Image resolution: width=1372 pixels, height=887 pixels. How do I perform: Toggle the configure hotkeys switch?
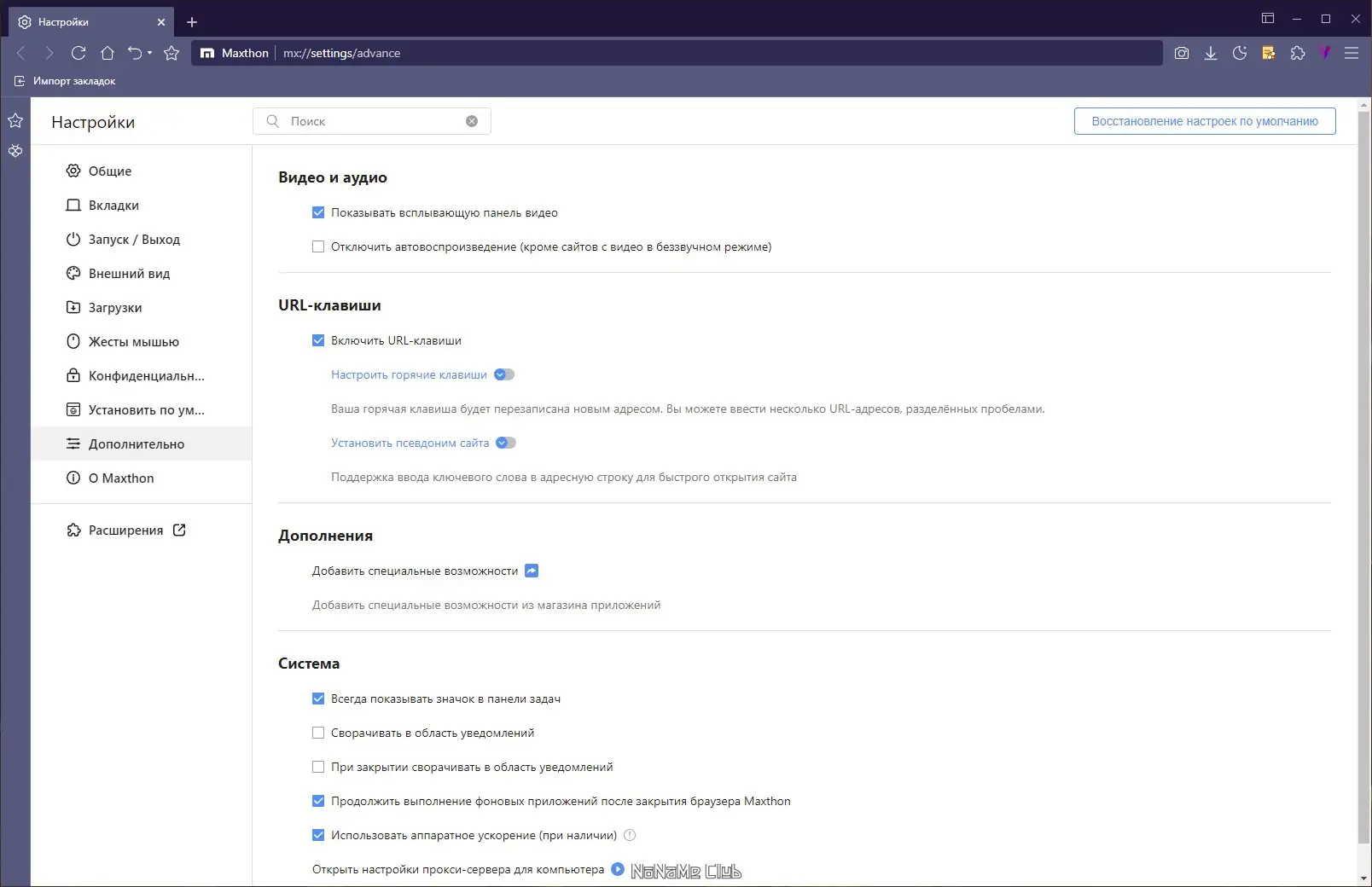(504, 374)
